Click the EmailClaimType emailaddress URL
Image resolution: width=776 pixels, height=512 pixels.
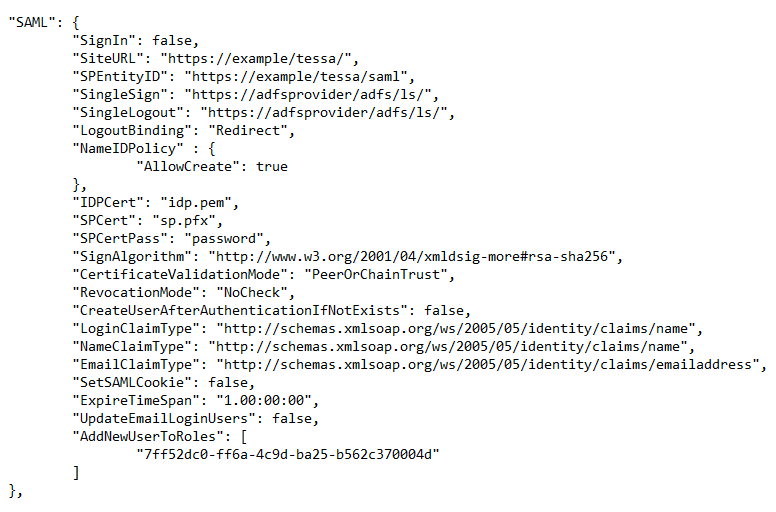[487, 365]
